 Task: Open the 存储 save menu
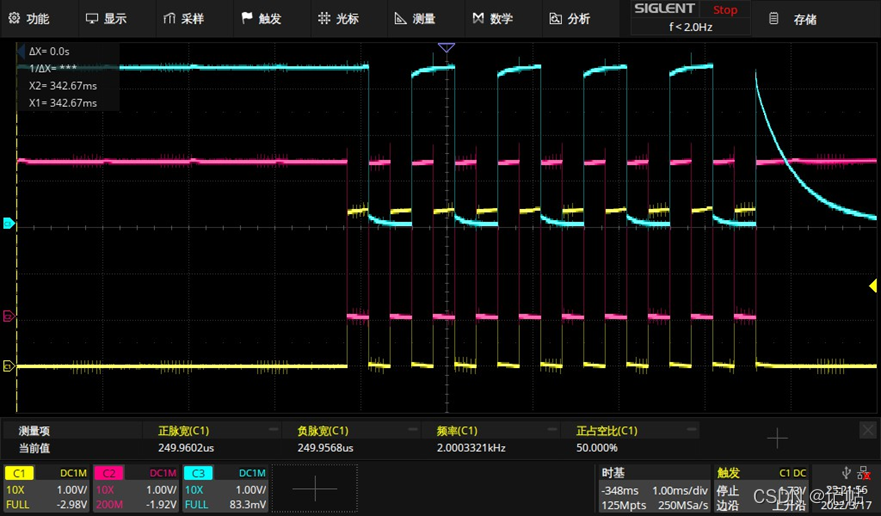pos(792,19)
